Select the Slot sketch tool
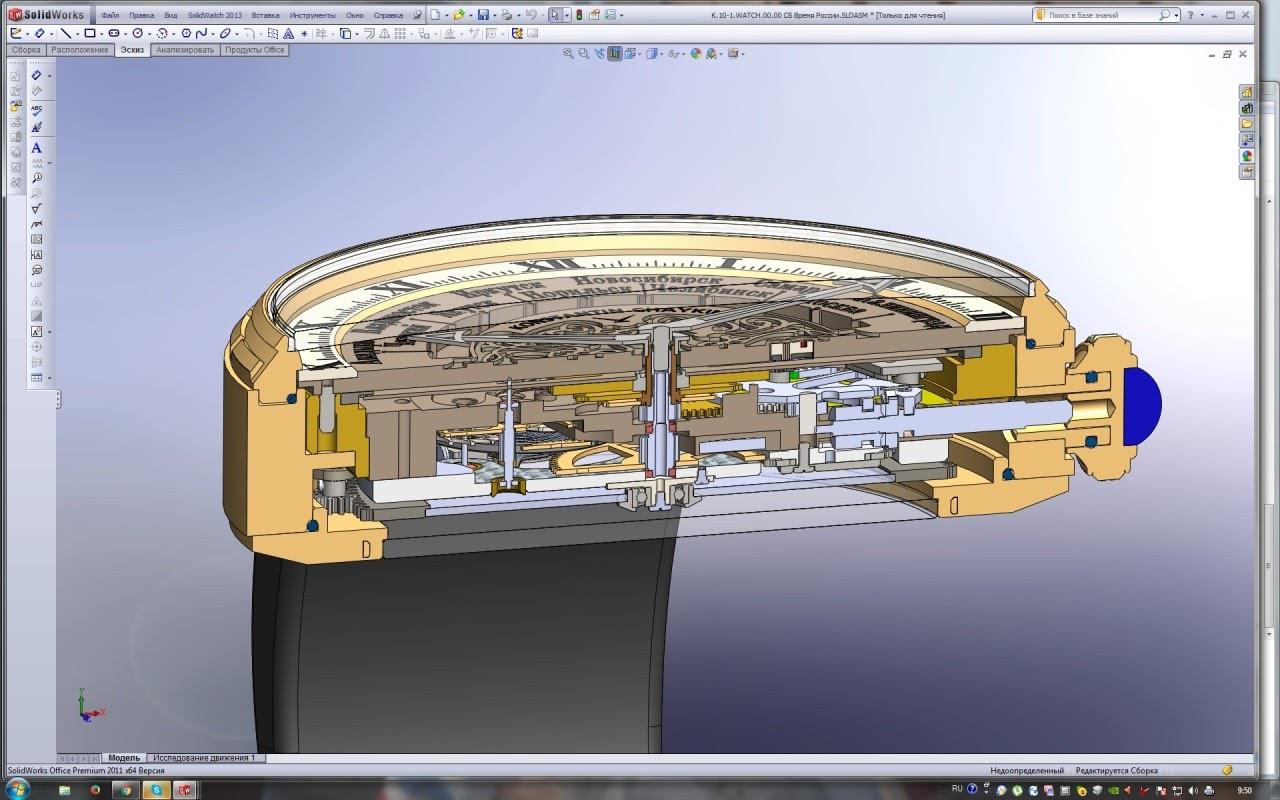Image resolution: width=1280 pixels, height=800 pixels. (113, 33)
